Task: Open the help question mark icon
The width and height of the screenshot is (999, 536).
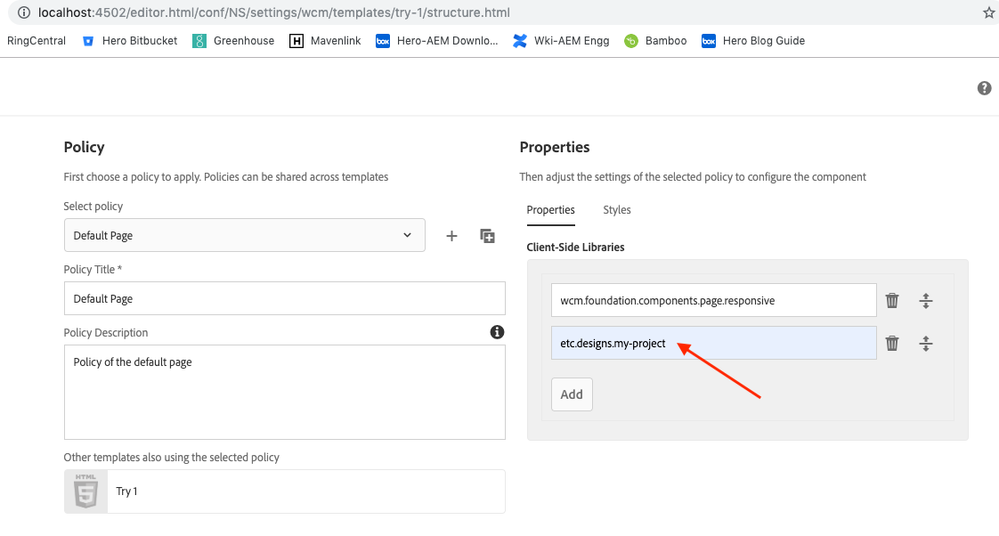Action: [x=984, y=88]
